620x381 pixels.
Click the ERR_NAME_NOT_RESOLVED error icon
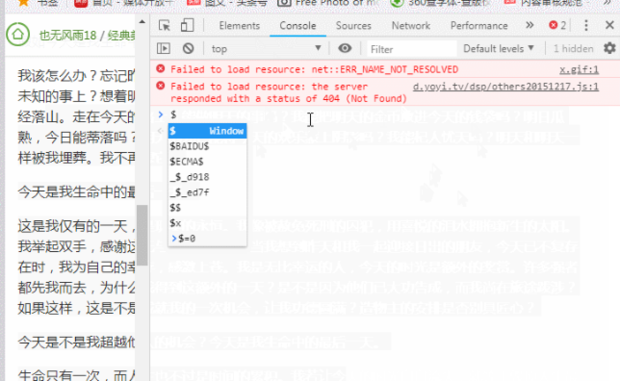point(161,69)
